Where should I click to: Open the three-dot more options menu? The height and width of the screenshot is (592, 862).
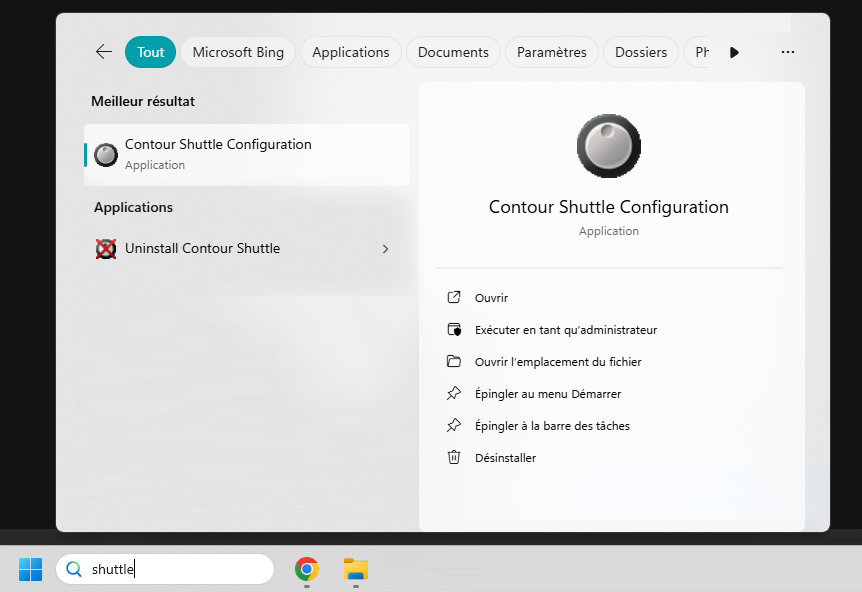pyautogui.click(x=788, y=52)
